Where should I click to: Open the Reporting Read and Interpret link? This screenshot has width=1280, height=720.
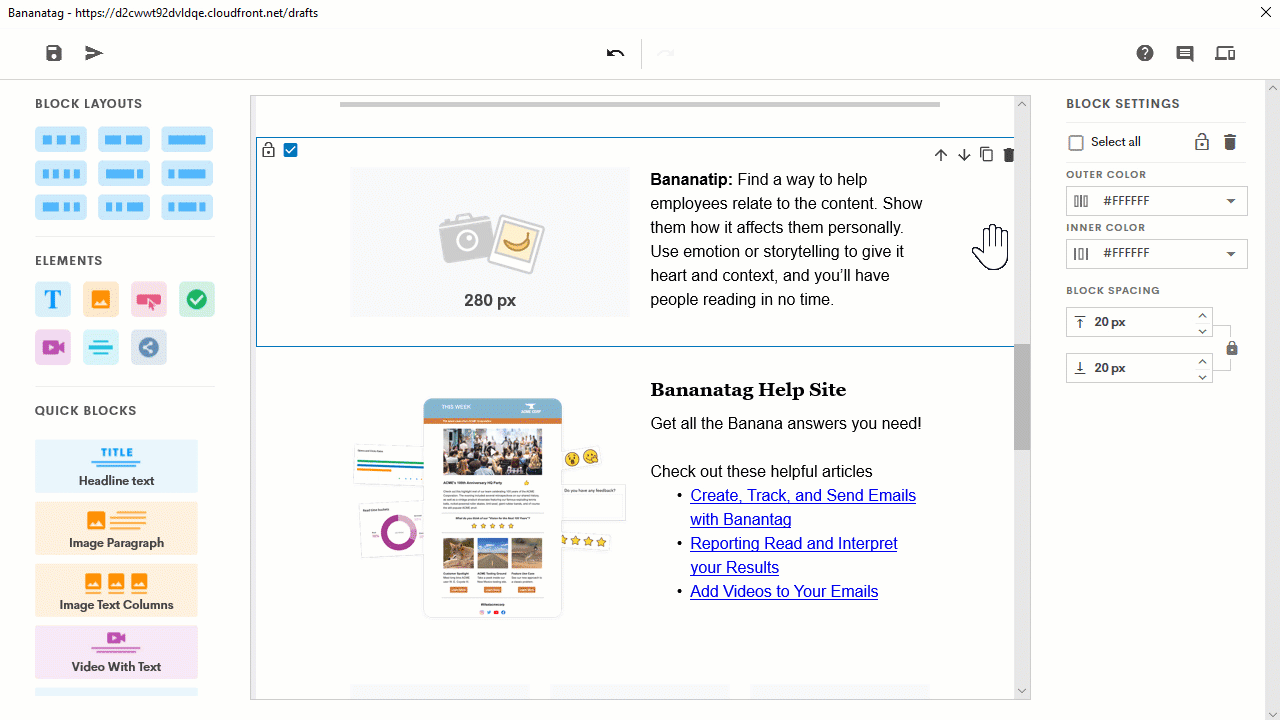[x=794, y=555]
